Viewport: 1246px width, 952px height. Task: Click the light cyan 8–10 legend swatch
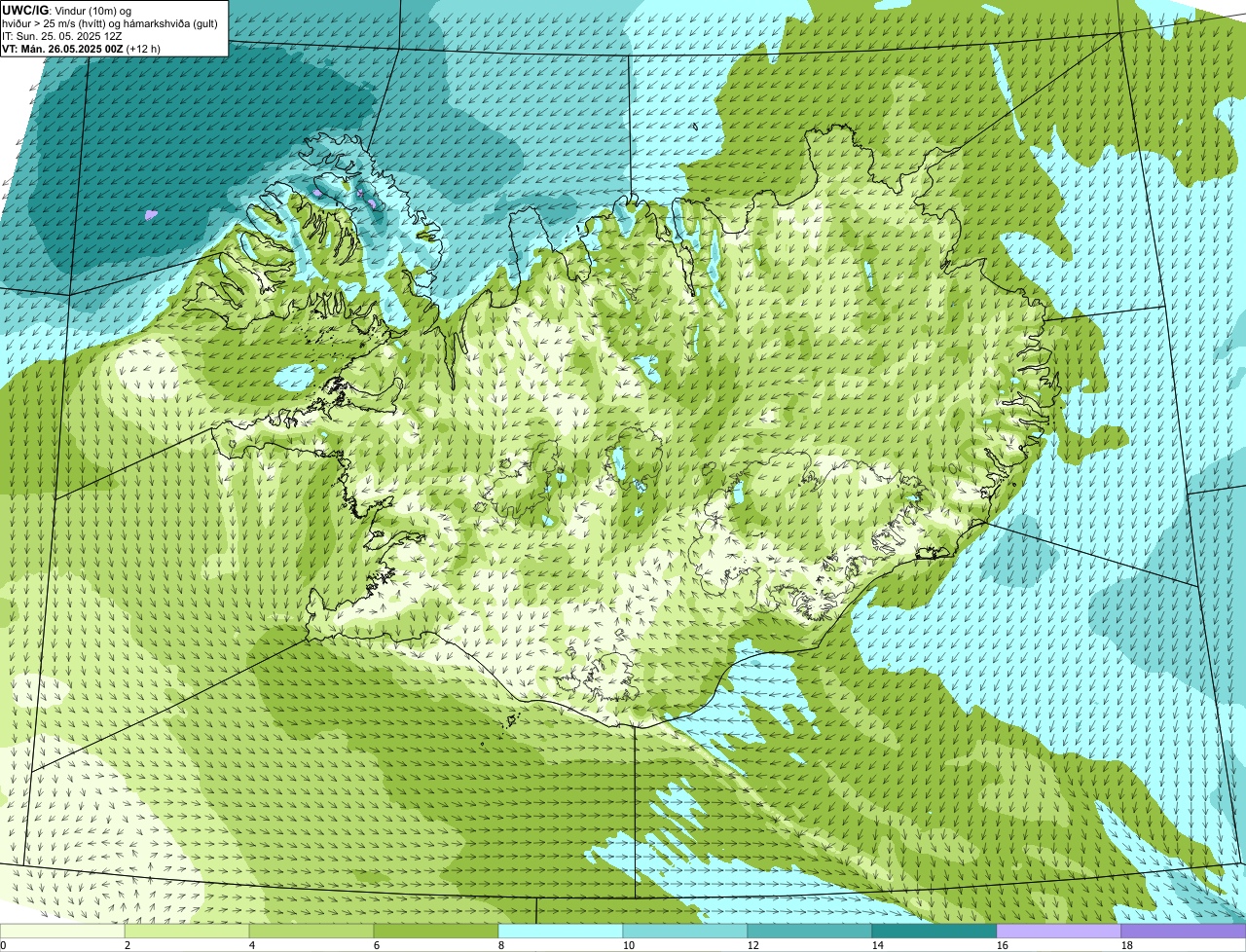(x=561, y=932)
